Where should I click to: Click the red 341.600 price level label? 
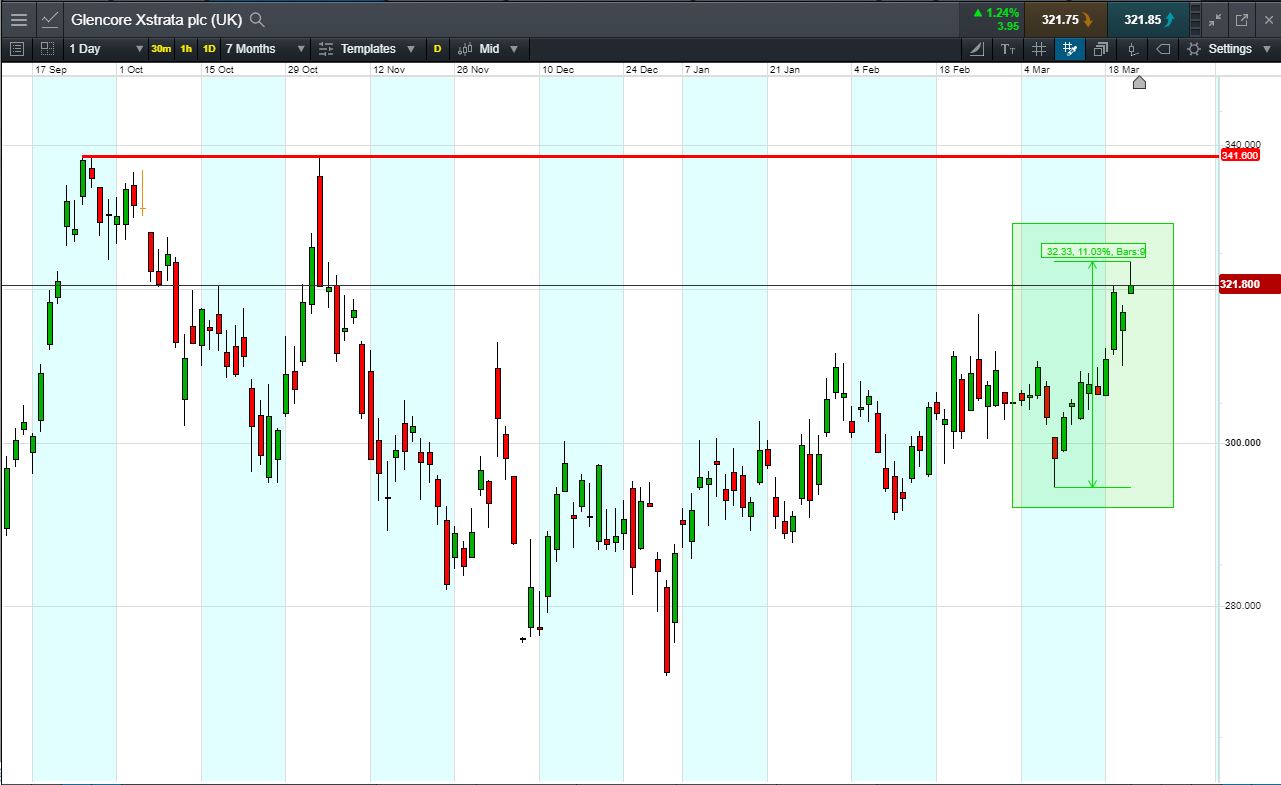[1239, 156]
